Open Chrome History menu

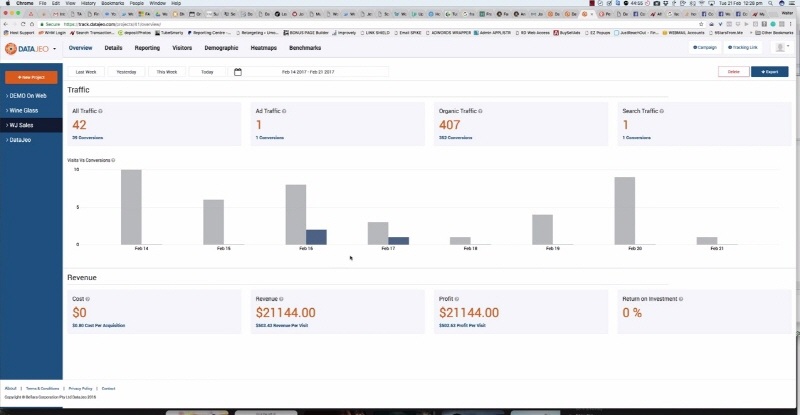pyautogui.click(x=88, y=3)
